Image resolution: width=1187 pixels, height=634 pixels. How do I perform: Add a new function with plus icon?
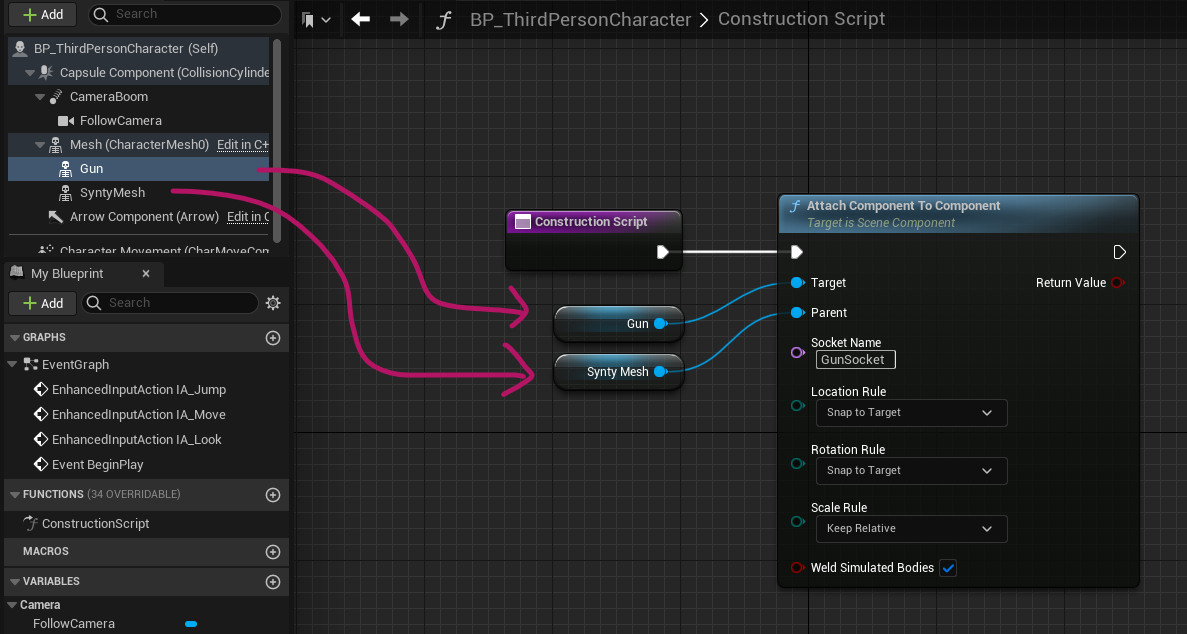coord(273,495)
